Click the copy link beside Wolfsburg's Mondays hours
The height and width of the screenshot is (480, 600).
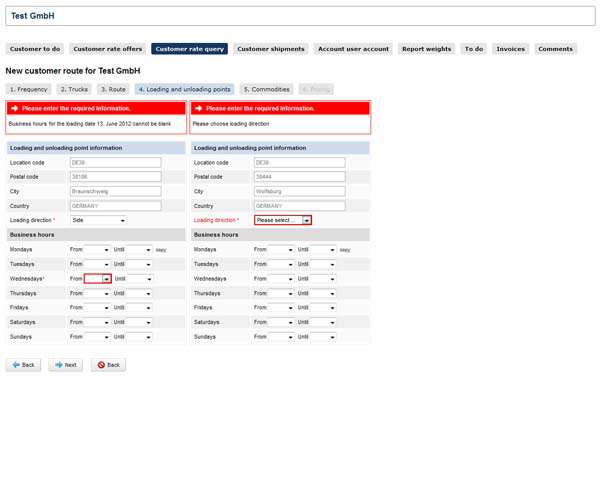[x=345, y=250]
